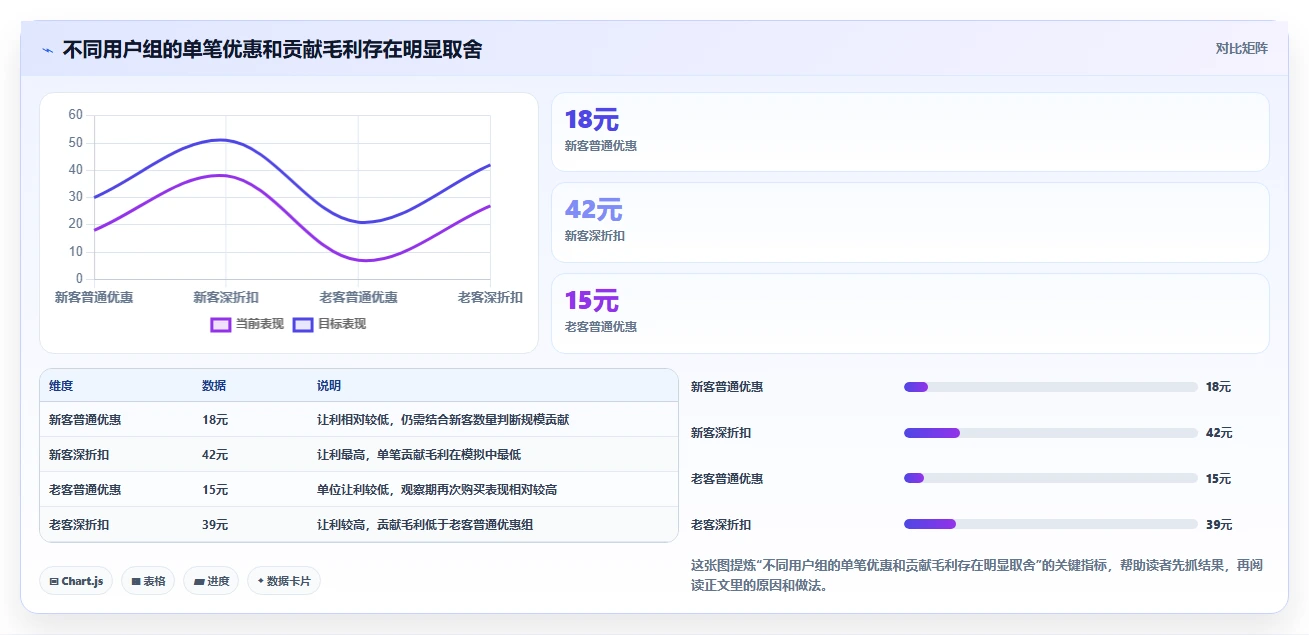The image size is (1309, 635).
Task: Click the 新客深折扣 progress bar
Action: pyautogui.click(x=1051, y=433)
